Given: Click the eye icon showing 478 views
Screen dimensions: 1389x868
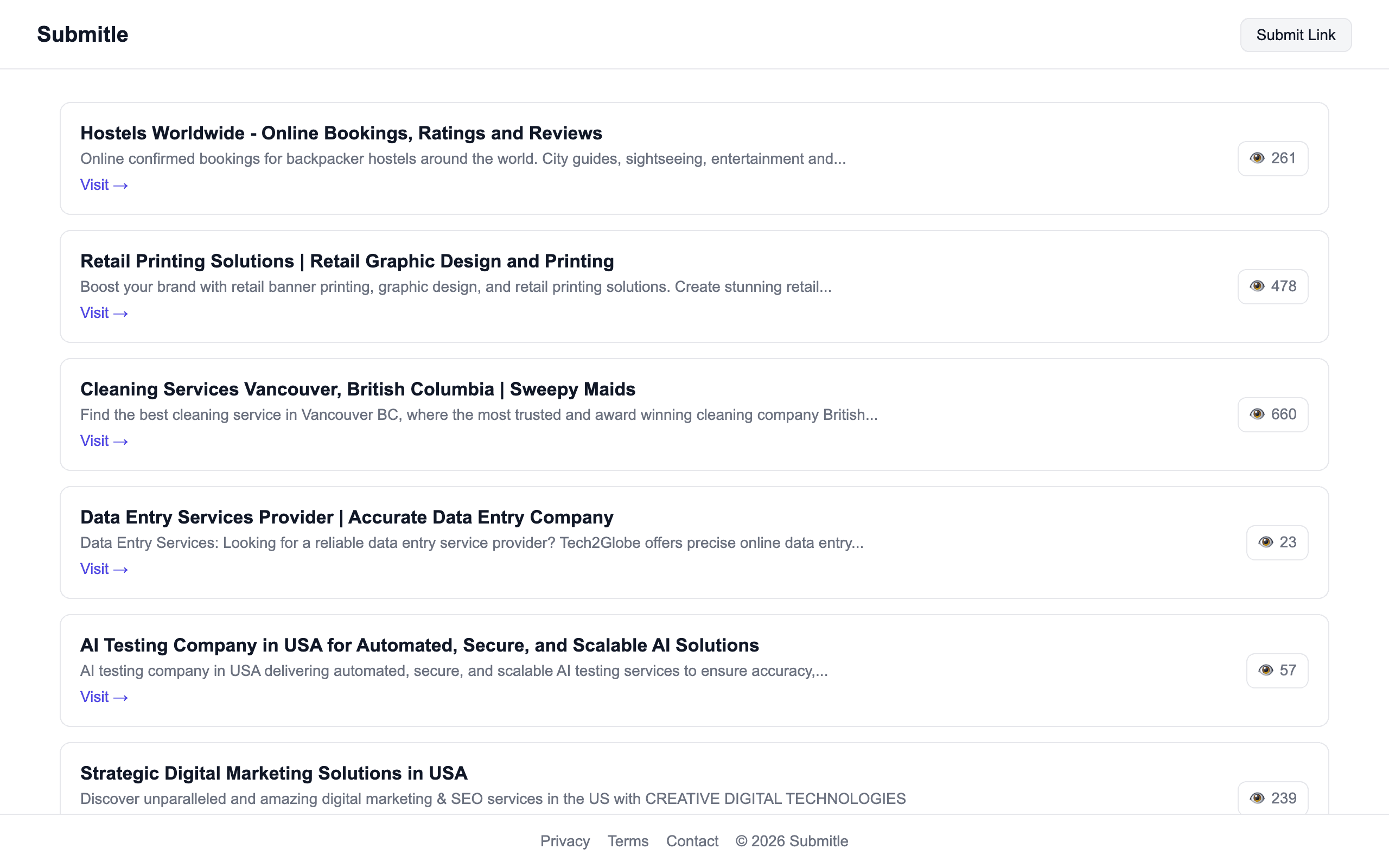Looking at the screenshot, I should tap(1259, 286).
